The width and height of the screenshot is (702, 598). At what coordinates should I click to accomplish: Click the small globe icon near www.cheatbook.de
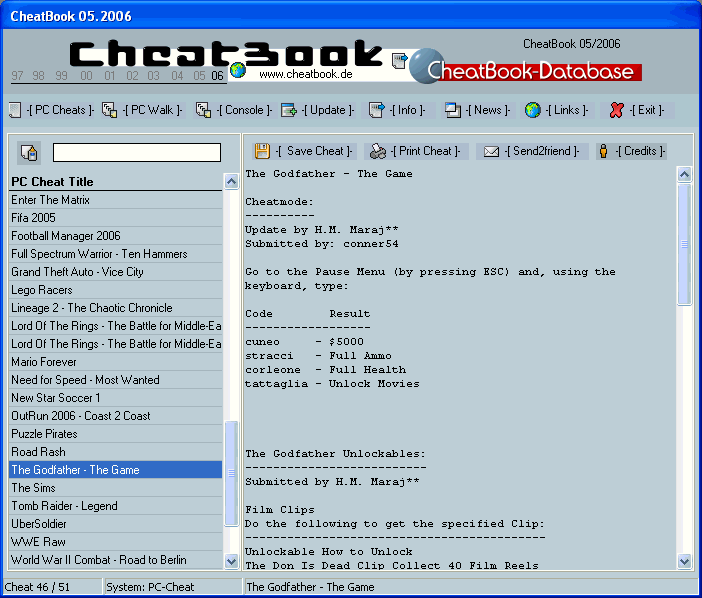point(238,70)
